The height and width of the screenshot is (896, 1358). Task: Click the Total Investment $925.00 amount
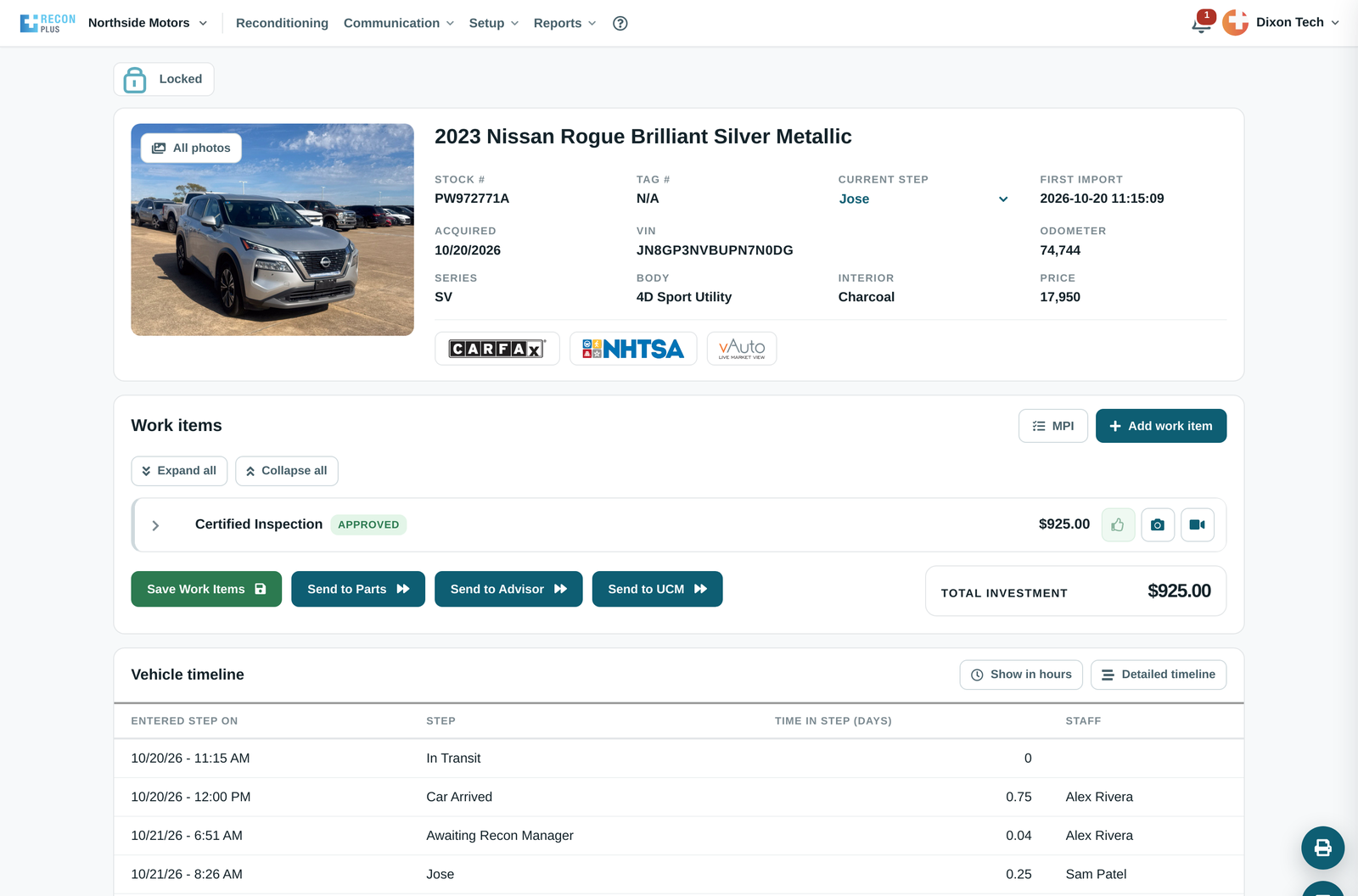1179,591
